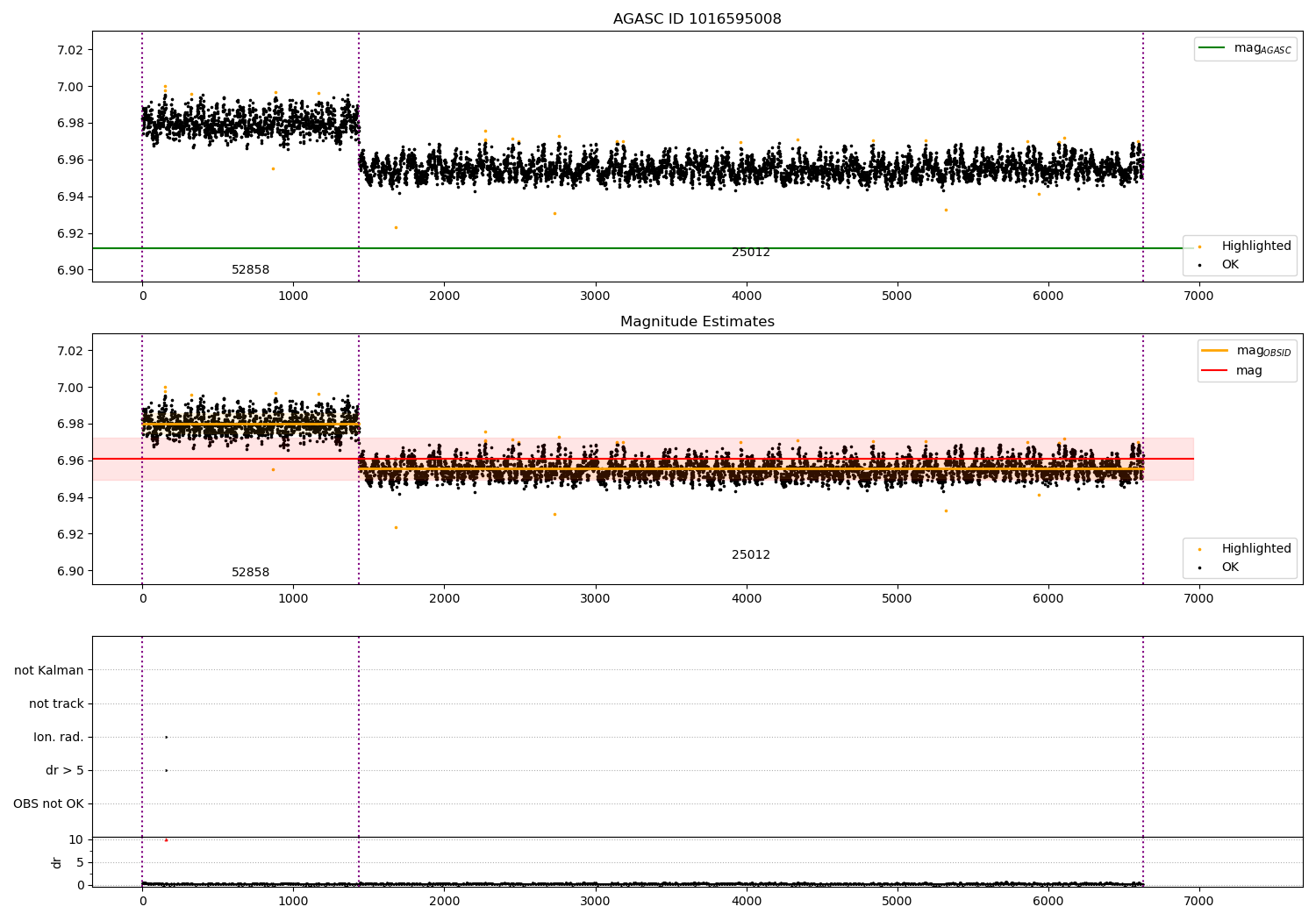The width and height of the screenshot is (1316, 921).
Task: Click the red triangle marker in dr panel
Action: click(x=166, y=839)
